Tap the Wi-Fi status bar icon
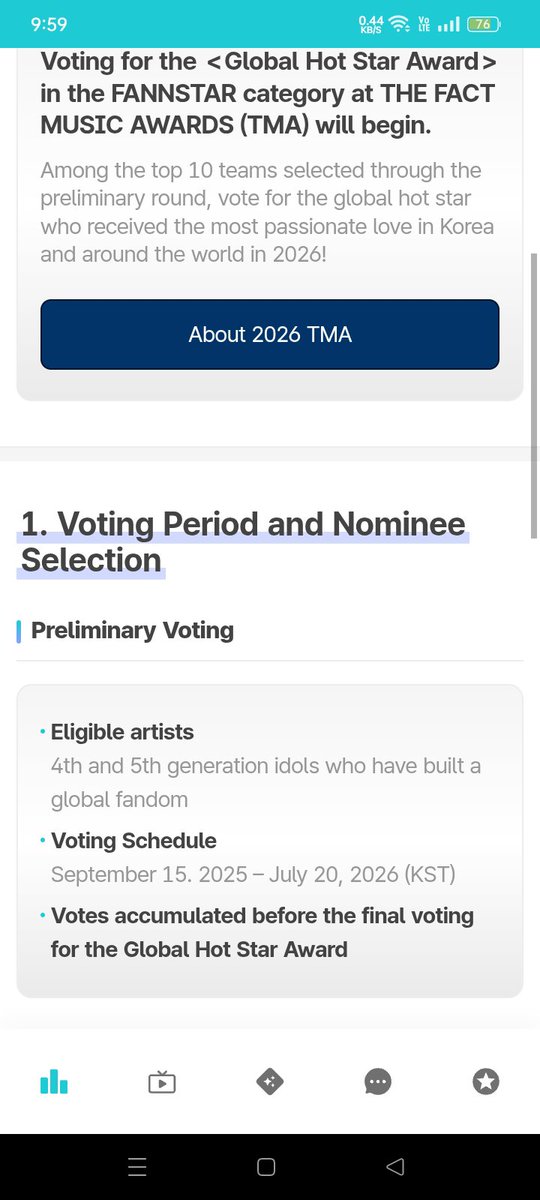The image size is (540, 1200). [400, 23]
